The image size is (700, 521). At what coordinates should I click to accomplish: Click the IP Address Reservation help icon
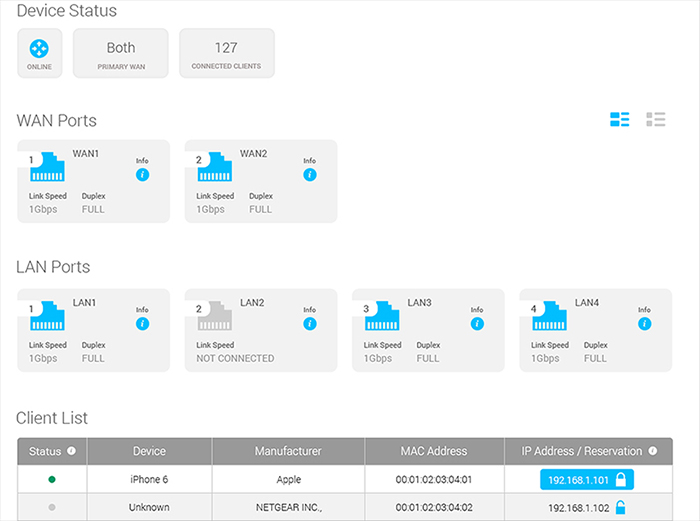coord(653,451)
